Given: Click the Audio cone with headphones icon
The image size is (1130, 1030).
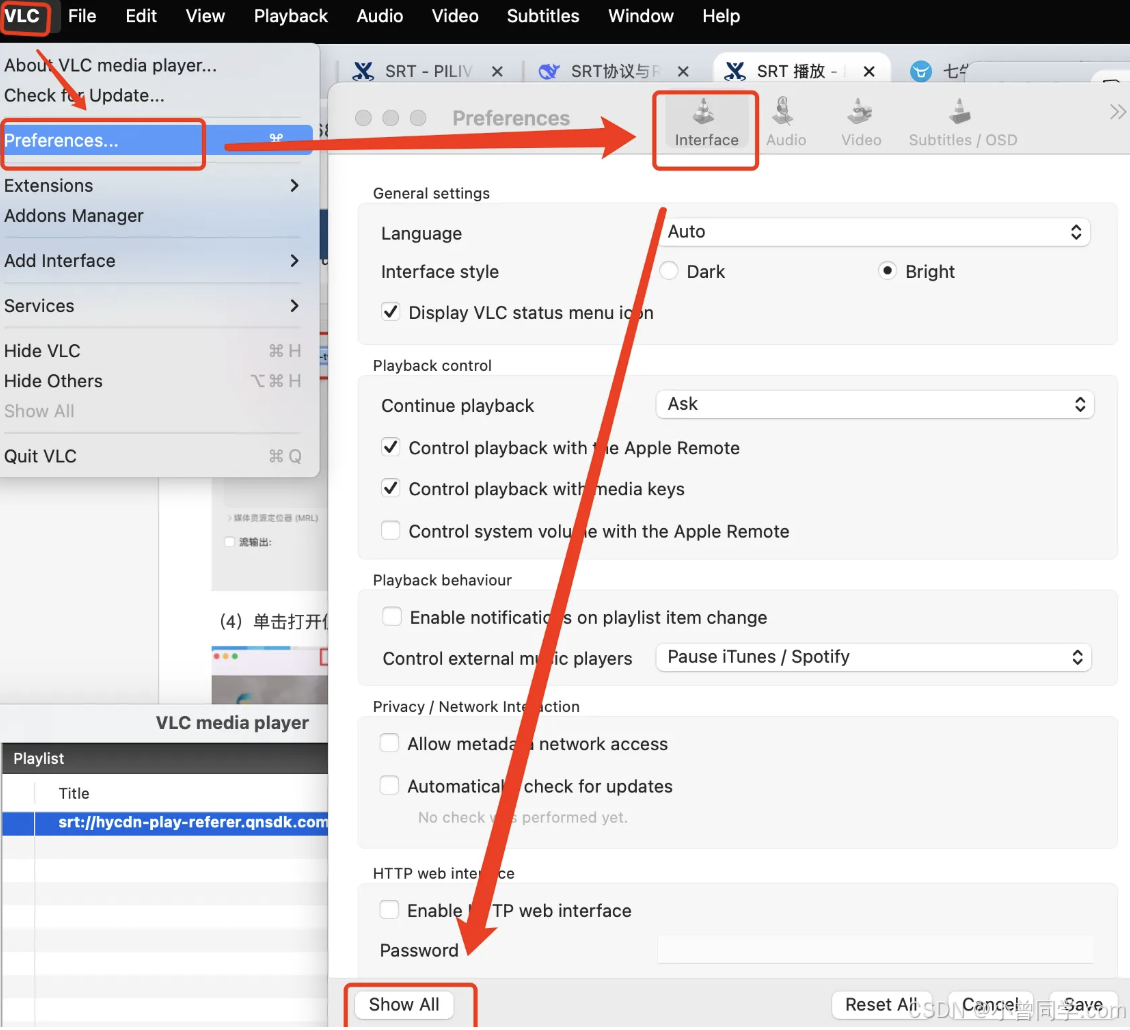Looking at the screenshot, I should tap(783, 112).
